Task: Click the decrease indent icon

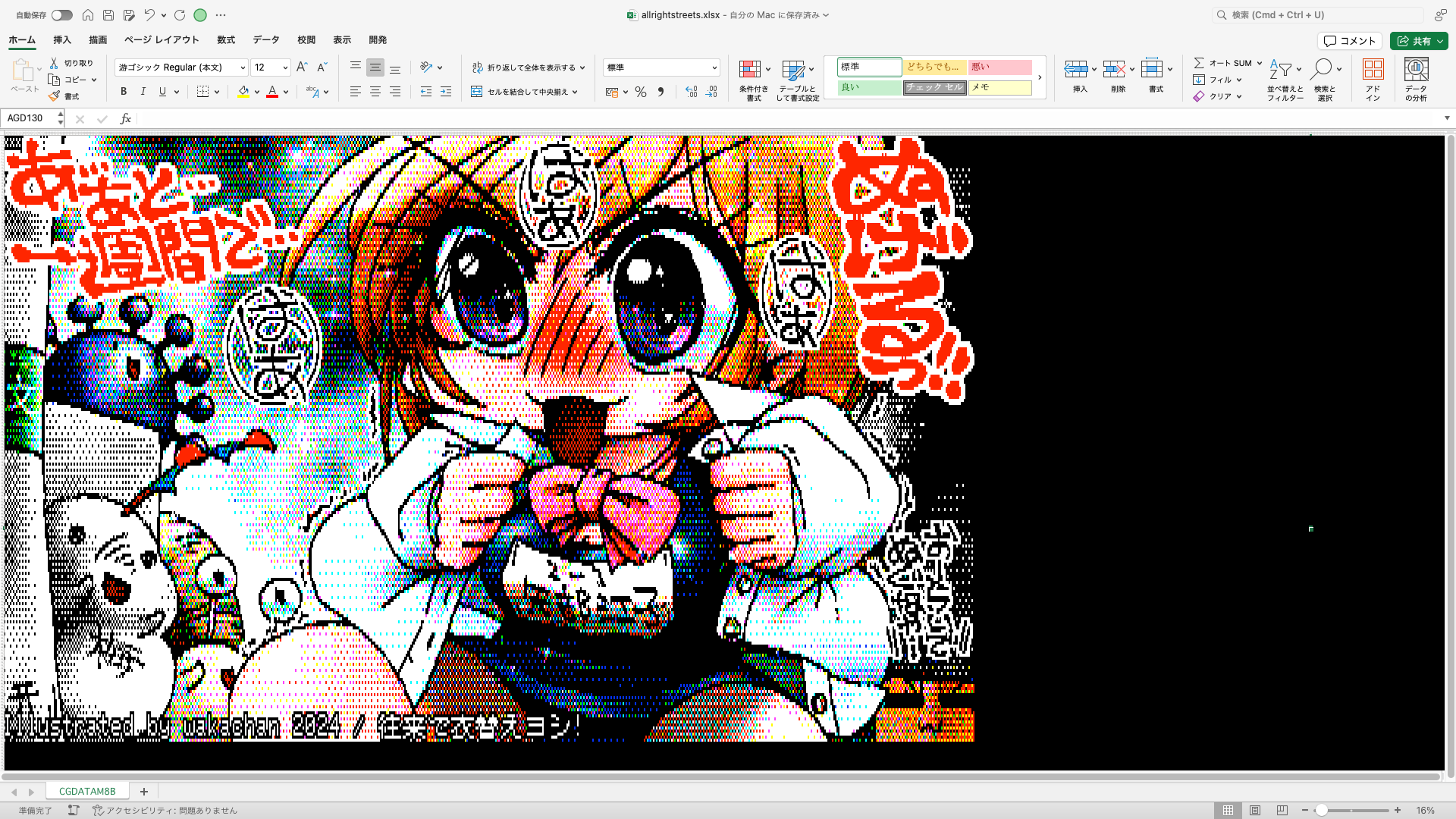Action: (x=426, y=92)
